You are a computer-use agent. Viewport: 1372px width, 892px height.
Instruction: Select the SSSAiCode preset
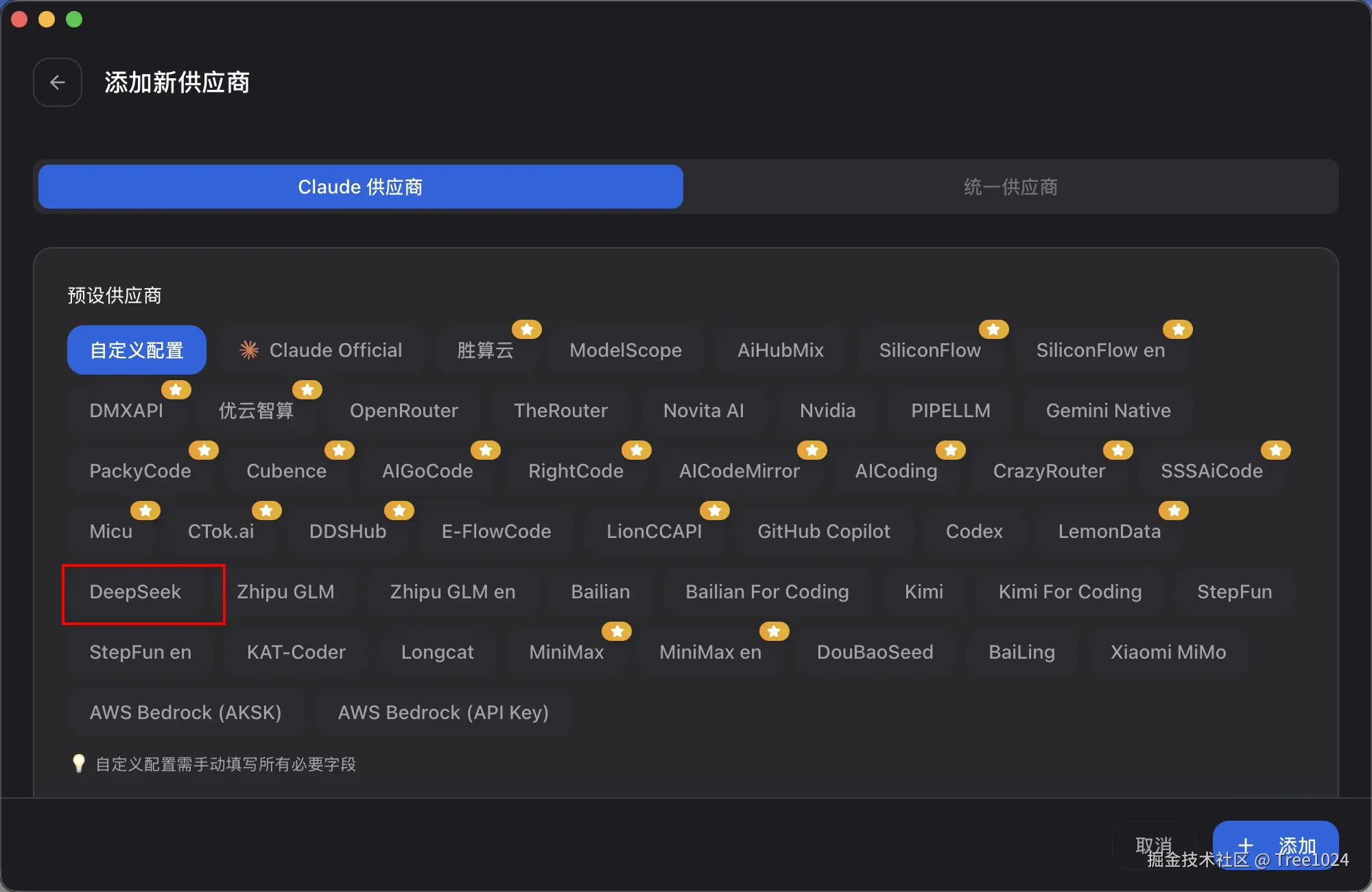click(x=1211, y=471)
